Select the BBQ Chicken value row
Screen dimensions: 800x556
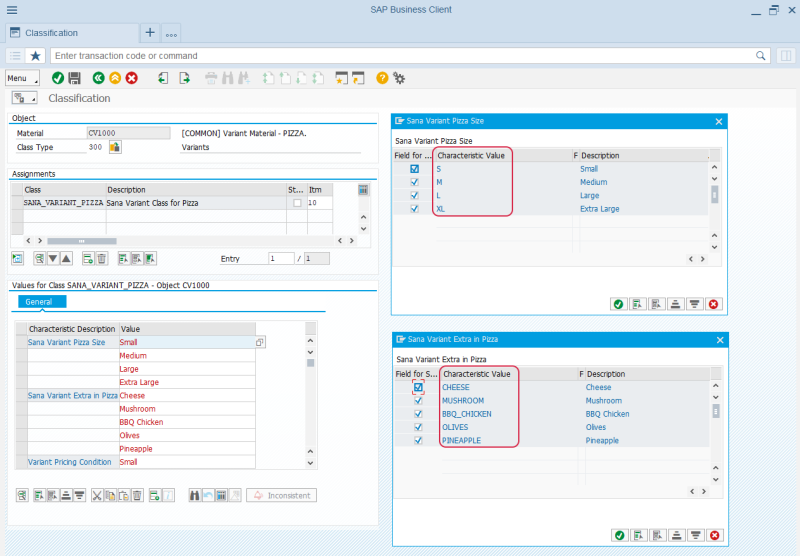(x=187, y=422)
